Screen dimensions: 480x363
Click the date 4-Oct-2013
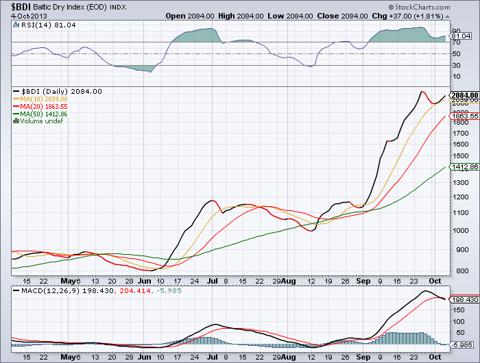click(29, 16)
